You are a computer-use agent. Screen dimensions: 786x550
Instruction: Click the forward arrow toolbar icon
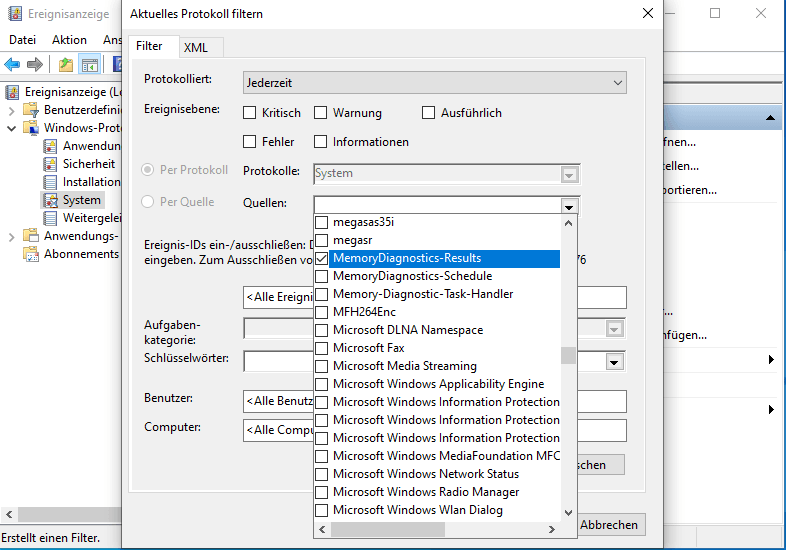click(35, 65)
